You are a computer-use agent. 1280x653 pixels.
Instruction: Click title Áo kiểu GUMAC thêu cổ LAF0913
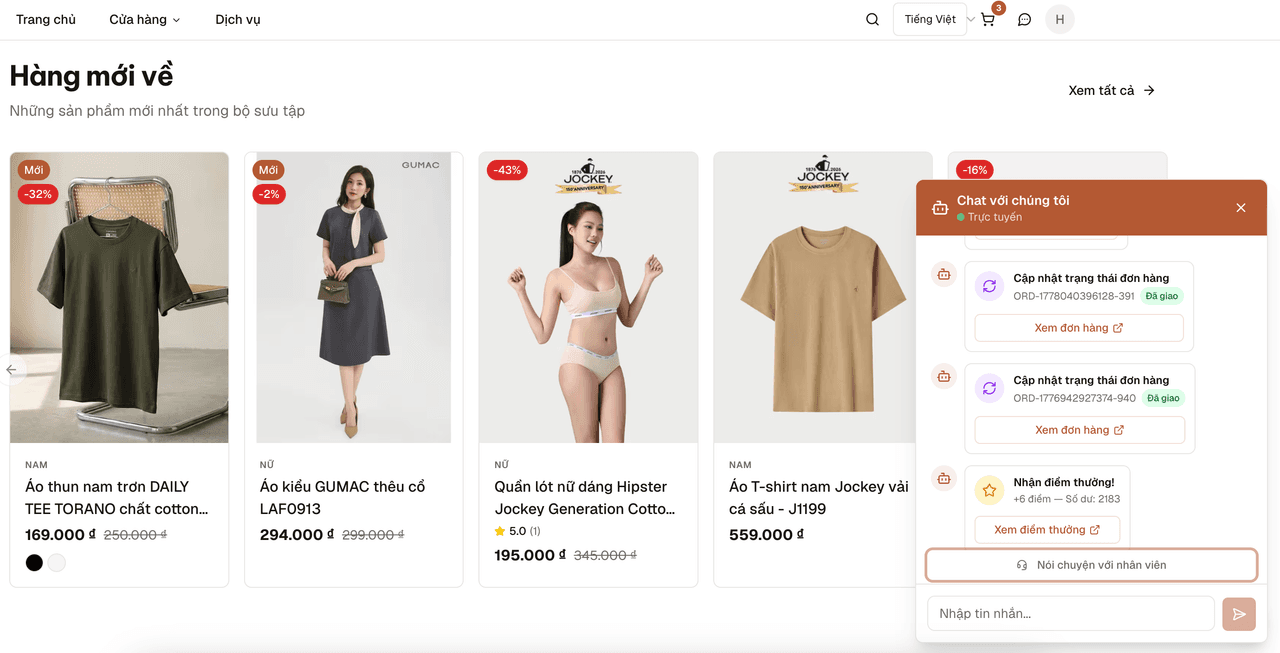343,498
